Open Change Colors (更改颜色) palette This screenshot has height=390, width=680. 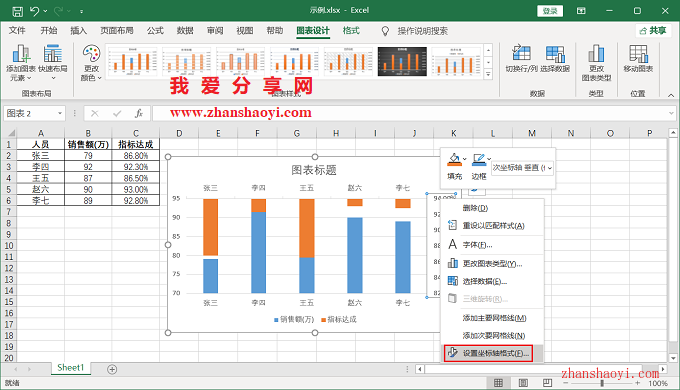[91, 63]
